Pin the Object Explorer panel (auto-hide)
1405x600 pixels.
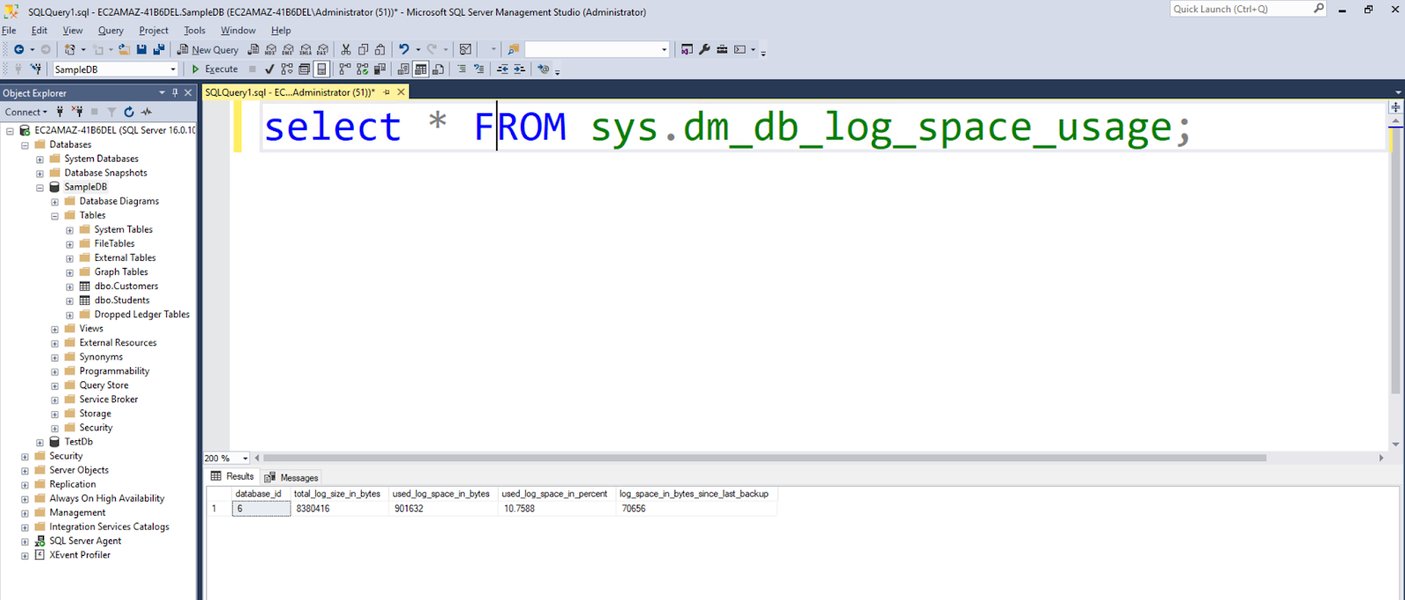click(175, 93)
